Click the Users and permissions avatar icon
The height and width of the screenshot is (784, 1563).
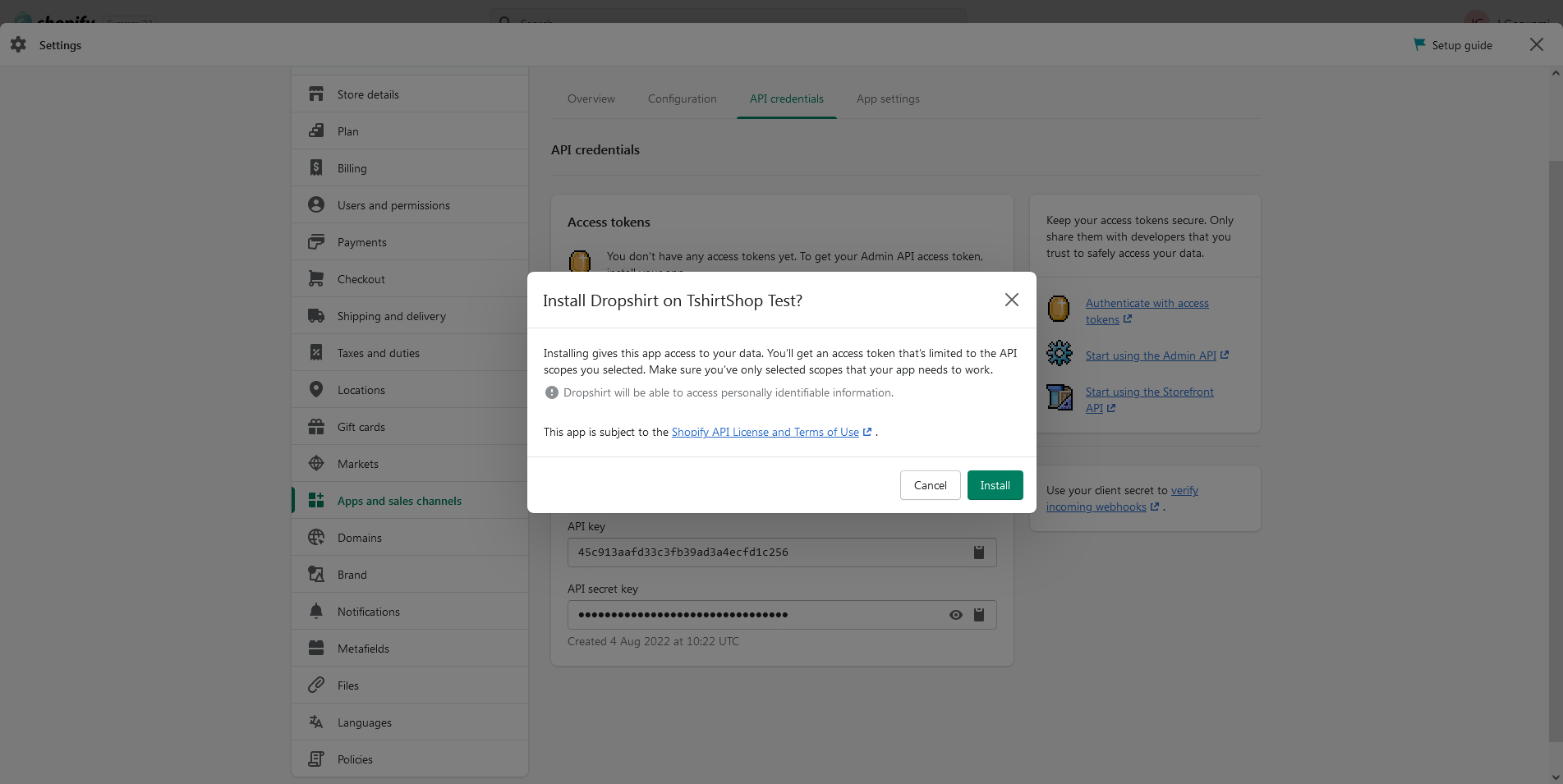(x=316, y=205)
